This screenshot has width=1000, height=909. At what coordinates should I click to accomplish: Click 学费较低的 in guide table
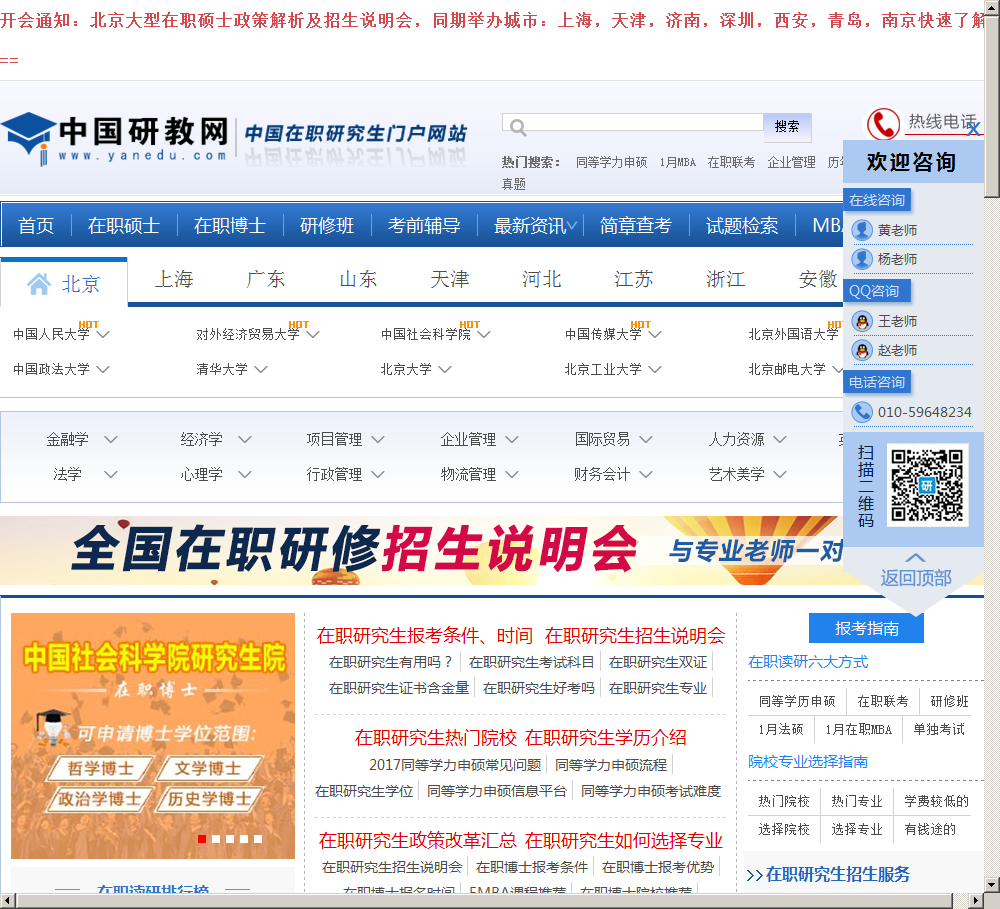[x=936, y=801]
